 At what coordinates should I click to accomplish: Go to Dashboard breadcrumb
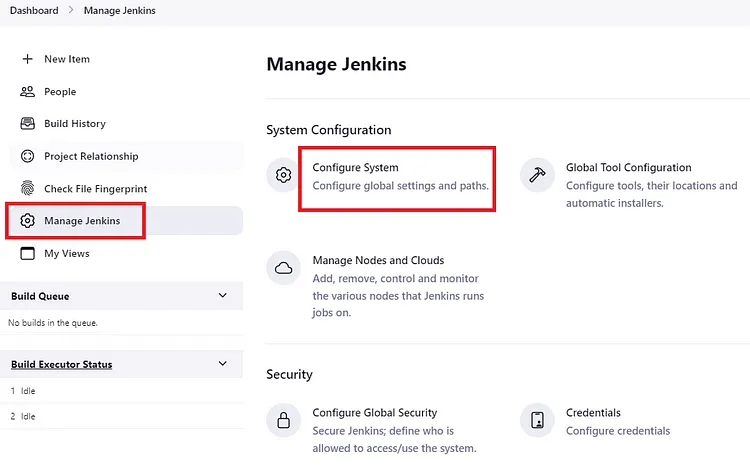point(34,11)
